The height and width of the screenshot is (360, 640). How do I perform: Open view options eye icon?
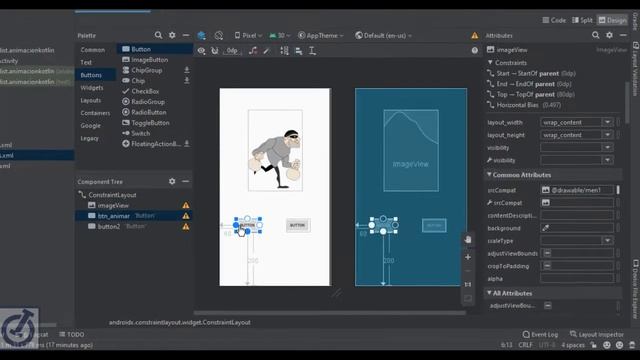point(201,51)
